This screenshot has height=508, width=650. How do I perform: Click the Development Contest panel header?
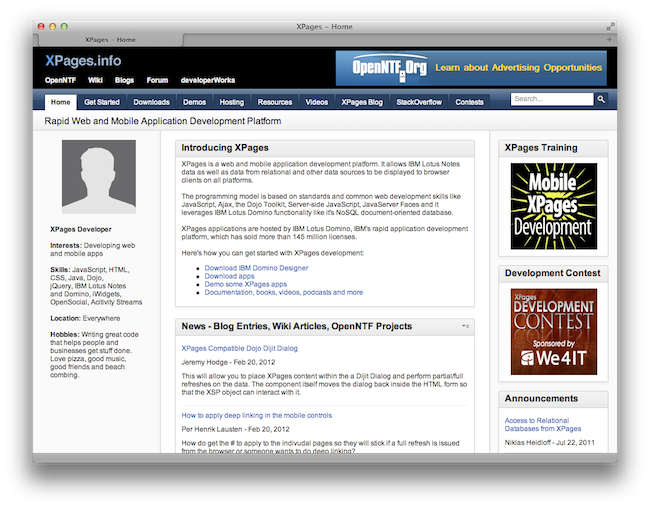(x=553, y=273)
